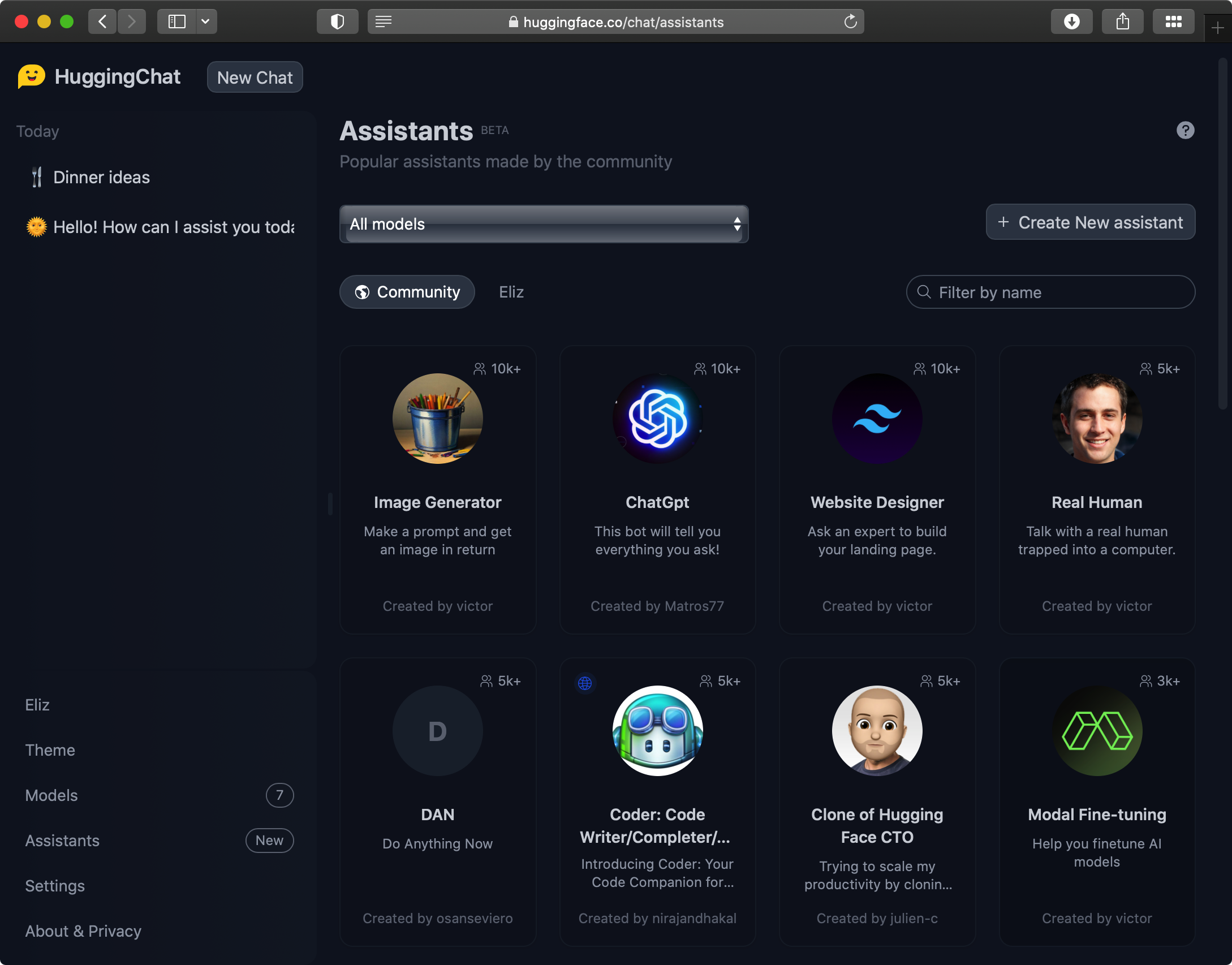Open the Modal Fine-tuning title
The width and height of the screenshot is (1232, 965).
1097,815
